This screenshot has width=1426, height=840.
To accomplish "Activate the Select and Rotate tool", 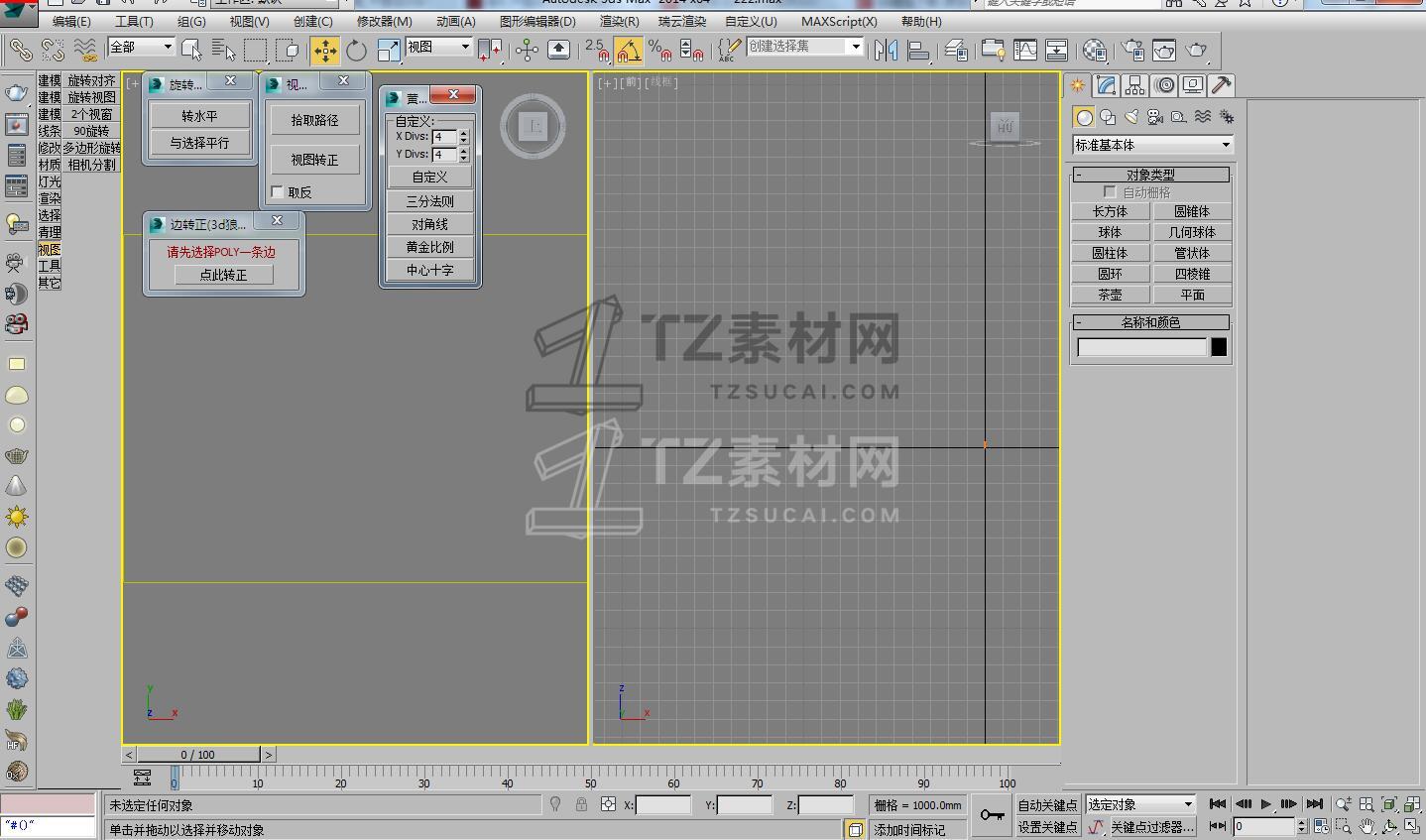I will tap(356, 51).
